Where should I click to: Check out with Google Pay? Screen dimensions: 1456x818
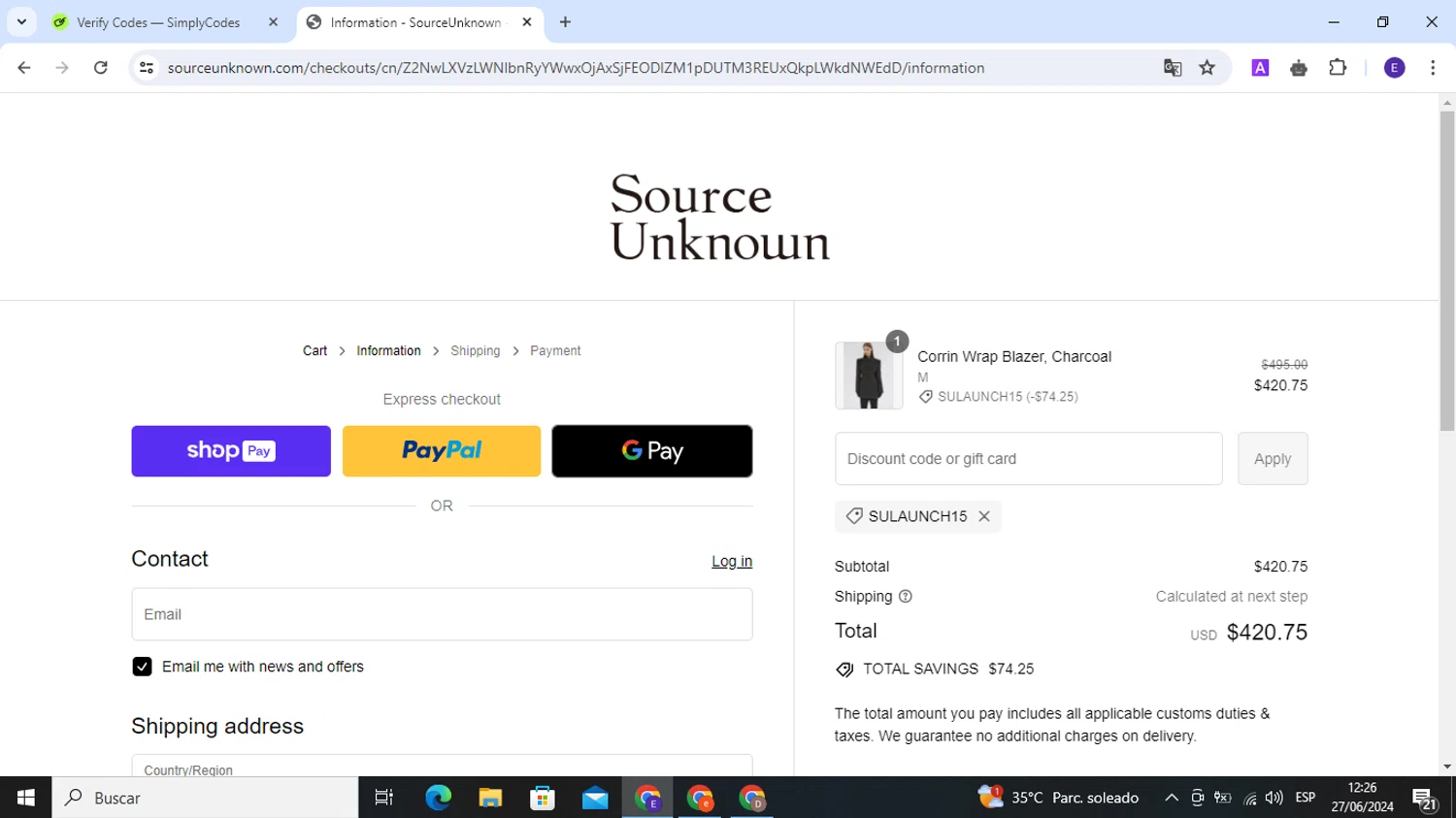pyautogui.click(x=652, y=451)
